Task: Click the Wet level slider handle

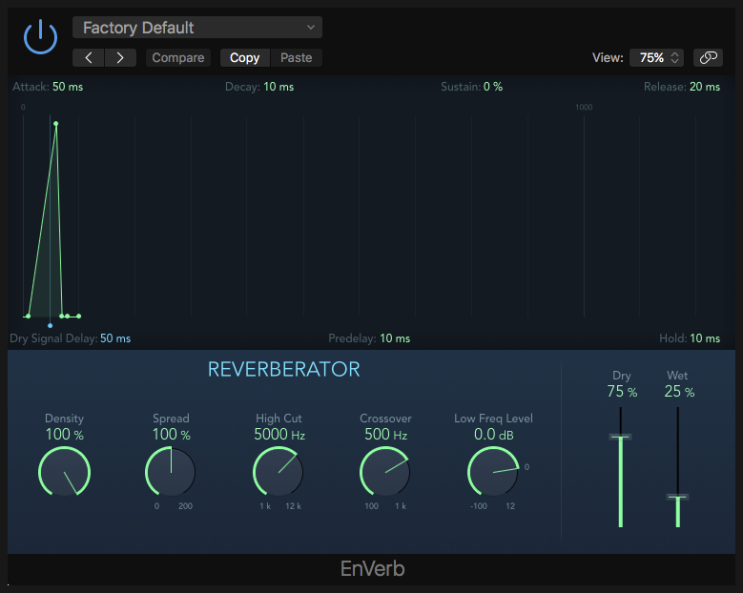Action: click(x=677, y=497)
